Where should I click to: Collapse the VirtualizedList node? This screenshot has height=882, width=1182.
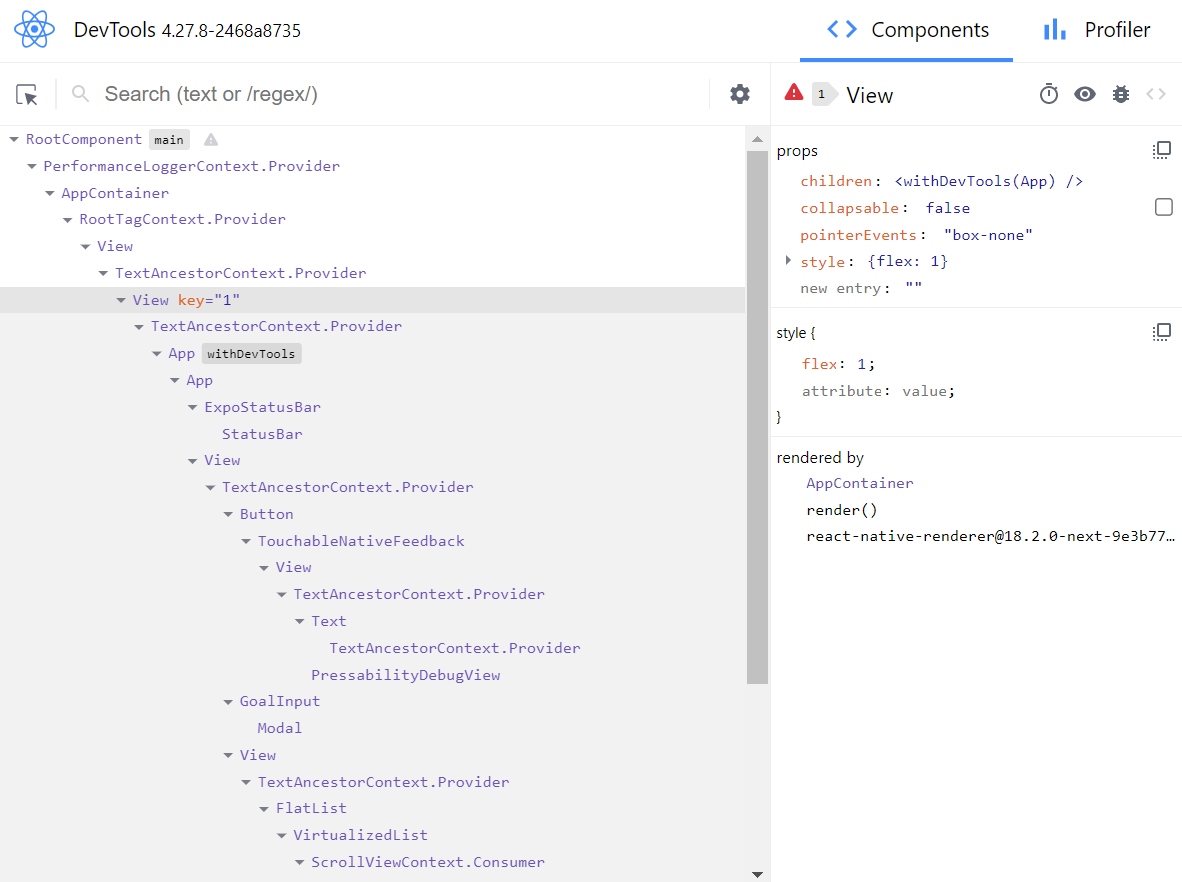[x=281, y=835]
